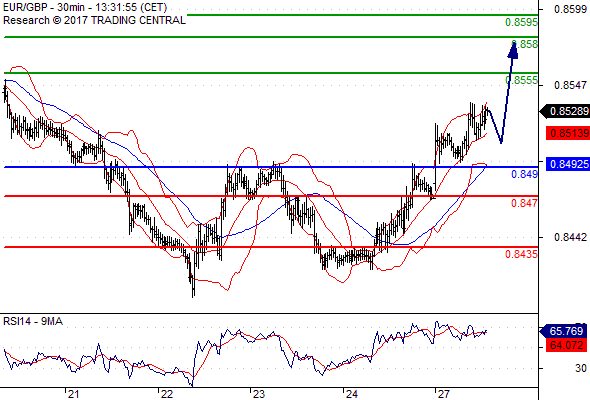
Task: Click the red RSI average tag 64.072
Action: [x=566, y=345]
